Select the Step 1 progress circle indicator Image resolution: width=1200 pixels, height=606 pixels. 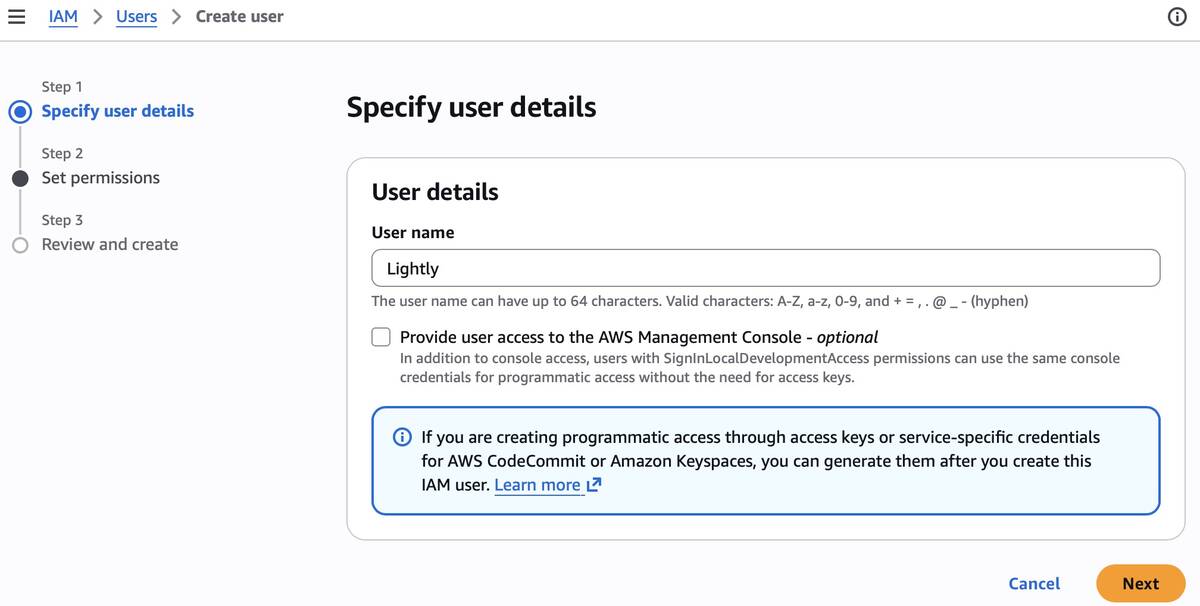coord(20,111)
